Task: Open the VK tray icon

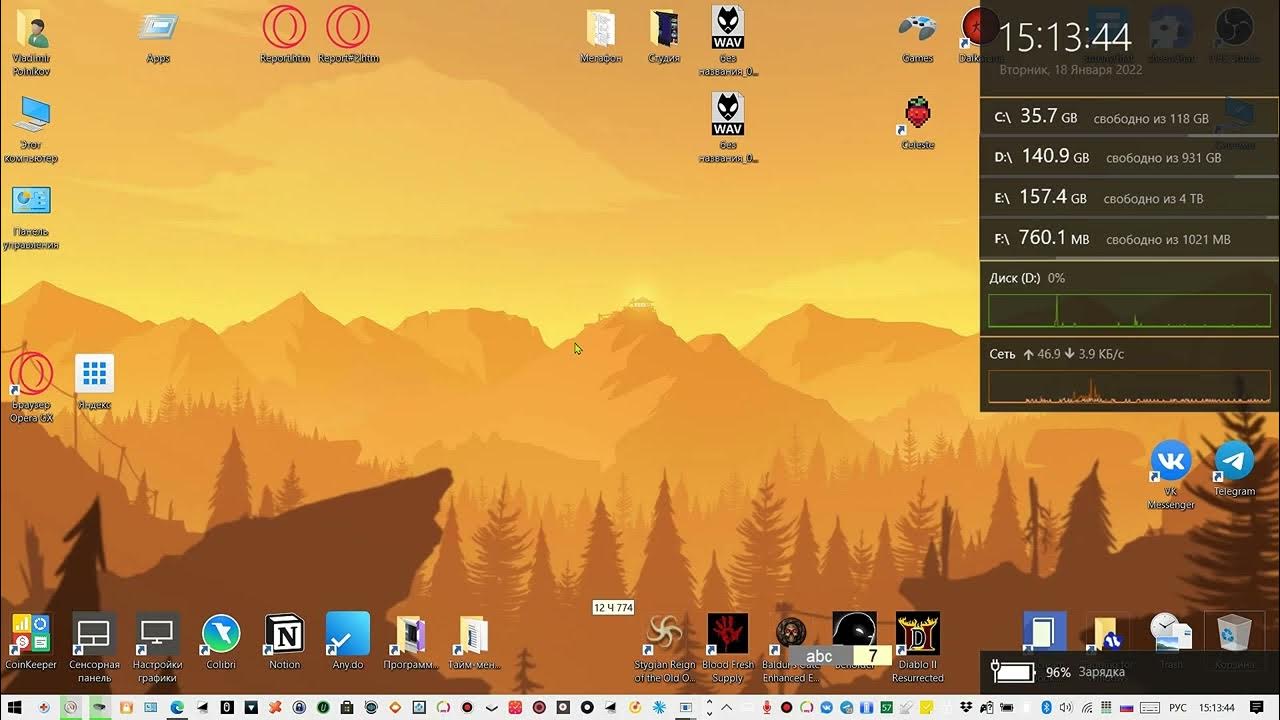Action: [826, 707]
